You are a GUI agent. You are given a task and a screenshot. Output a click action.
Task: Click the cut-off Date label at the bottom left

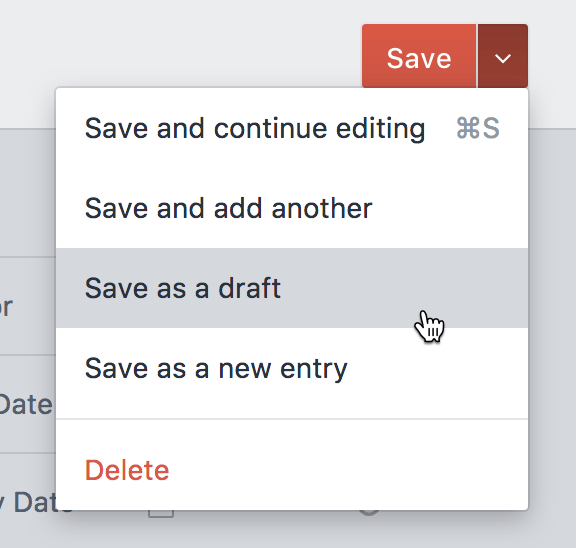pos(36,502)
